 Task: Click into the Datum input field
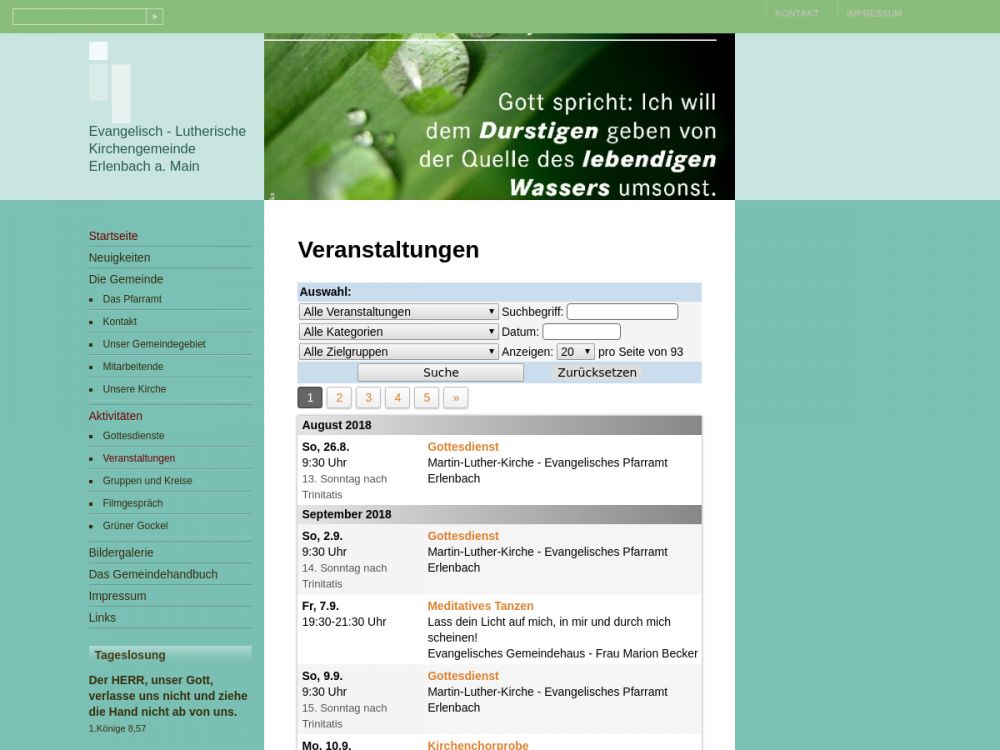point(581,332)
